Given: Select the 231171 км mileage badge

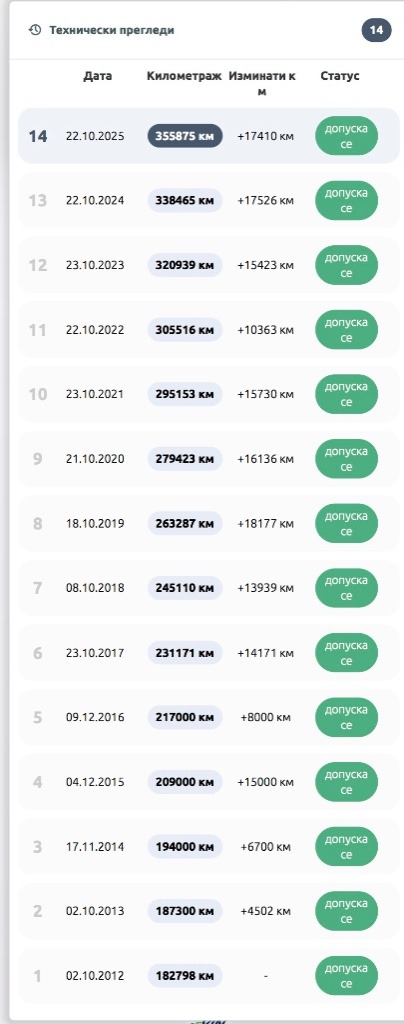Looking at the screenshot, I should pos(185,653).
